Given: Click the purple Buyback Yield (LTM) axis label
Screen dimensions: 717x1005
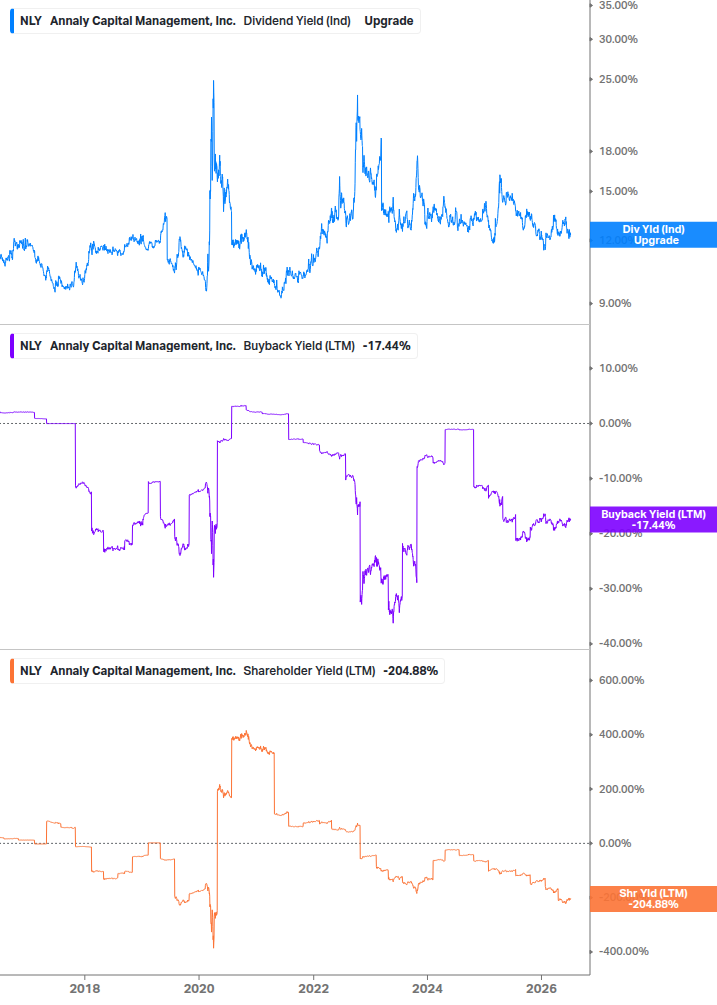Looking at the screenshot, I should pos(653,520).
